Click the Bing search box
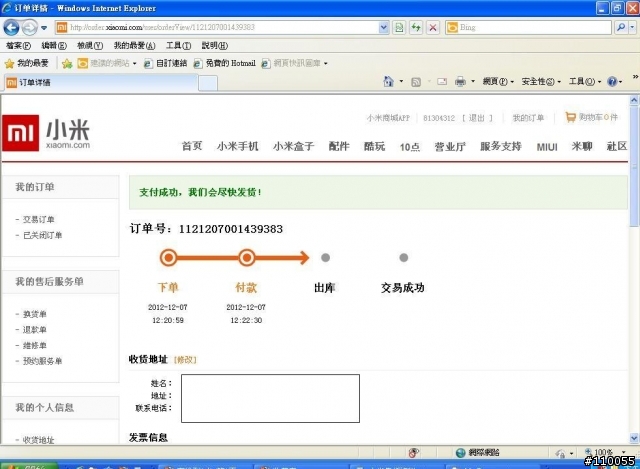The image size is (640, 469). (x=528, y=27)
